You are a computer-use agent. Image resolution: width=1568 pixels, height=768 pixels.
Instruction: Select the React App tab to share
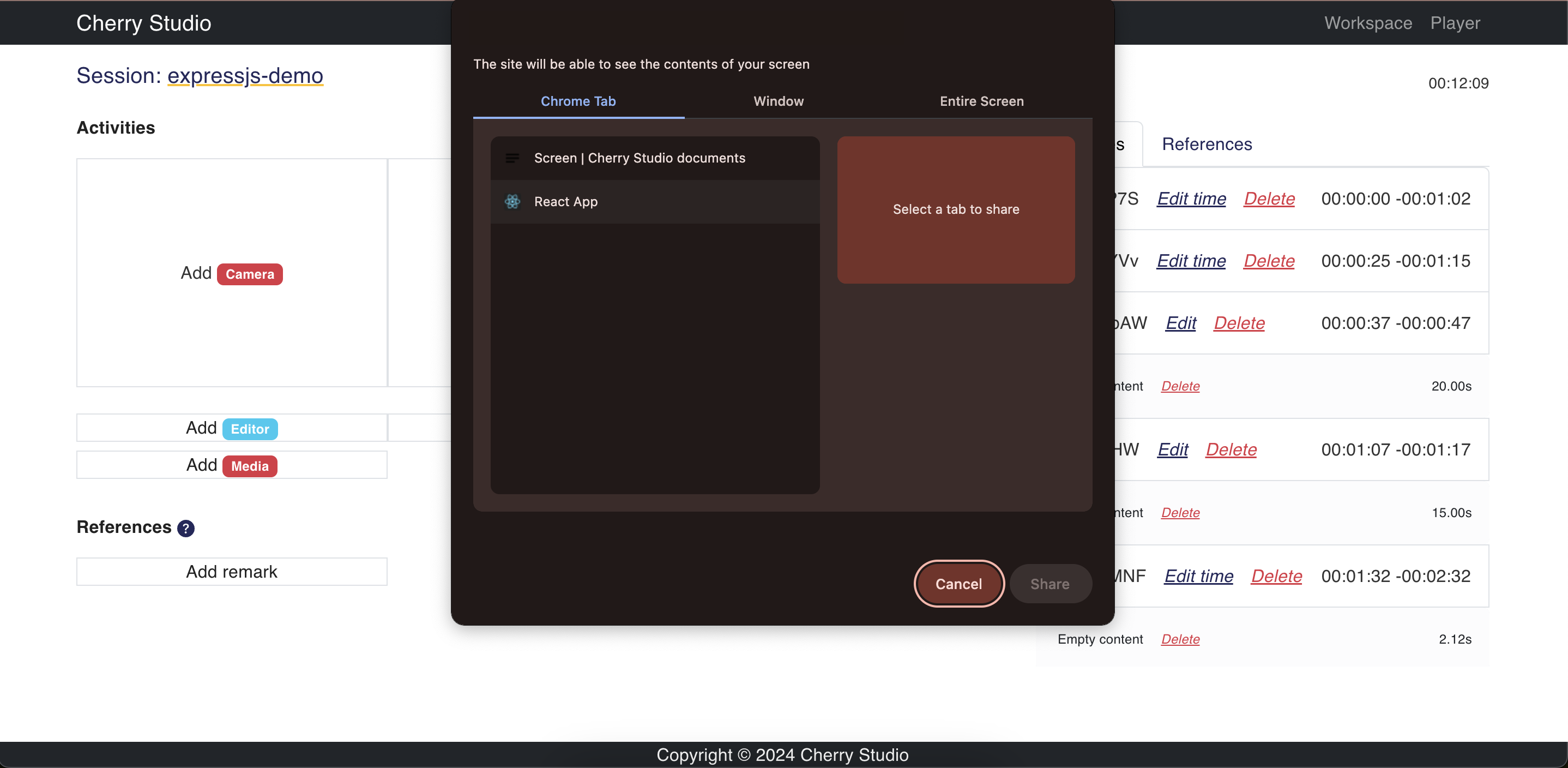tap(655, 202)
